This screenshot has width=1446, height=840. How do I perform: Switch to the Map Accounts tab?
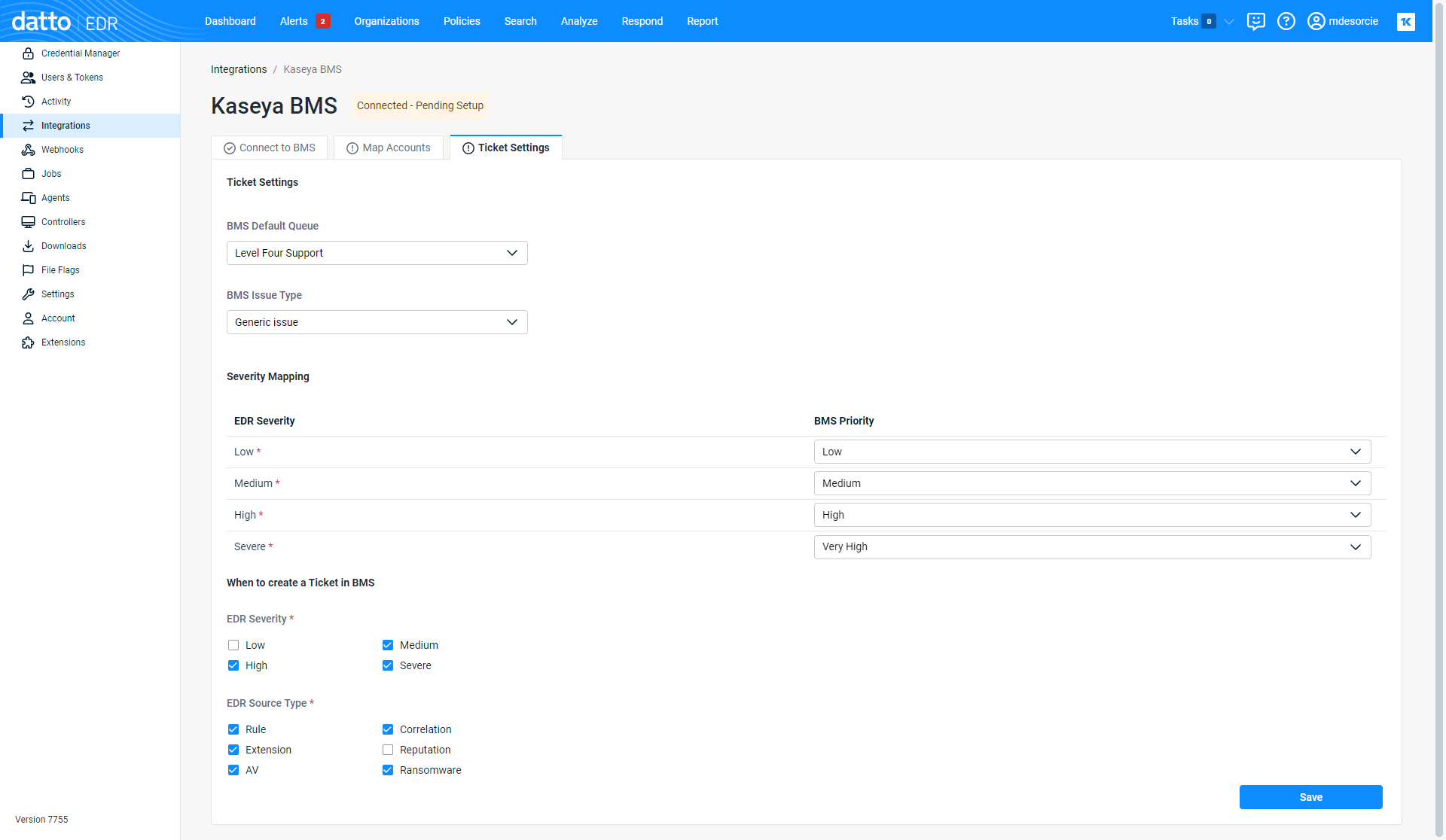click(389, 148)
